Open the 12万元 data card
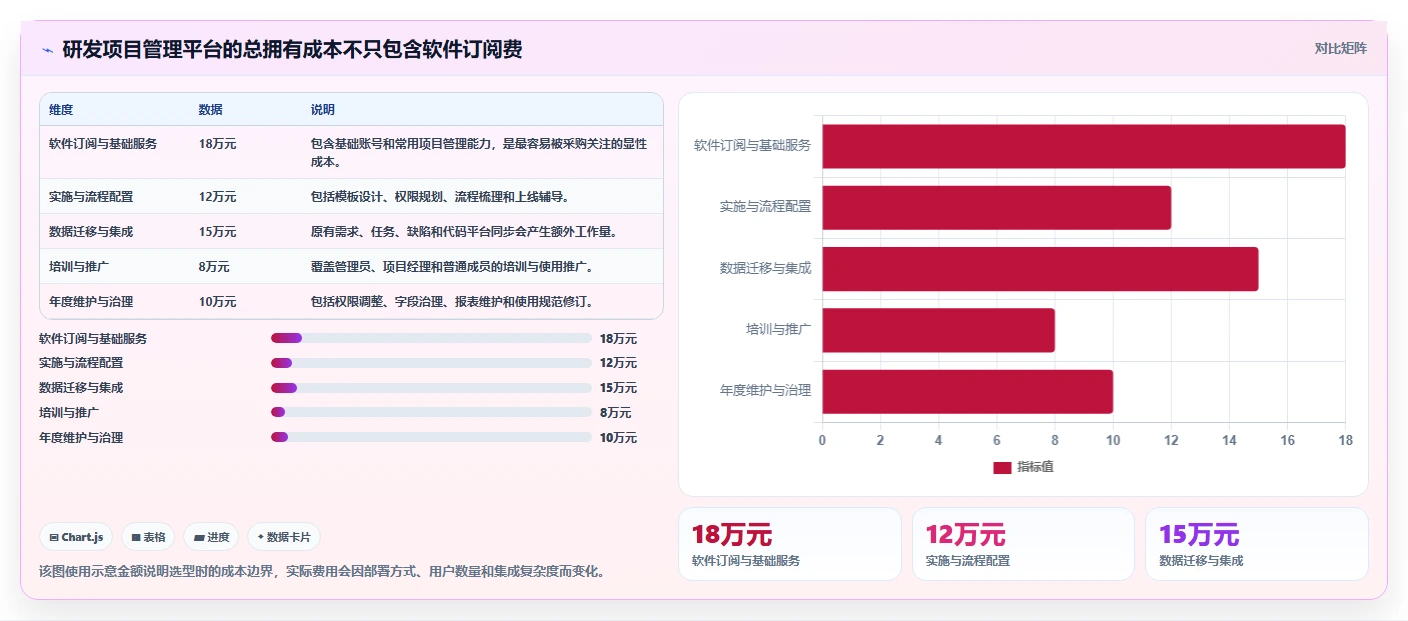The image size is (1408, 621). point(1023,544)
